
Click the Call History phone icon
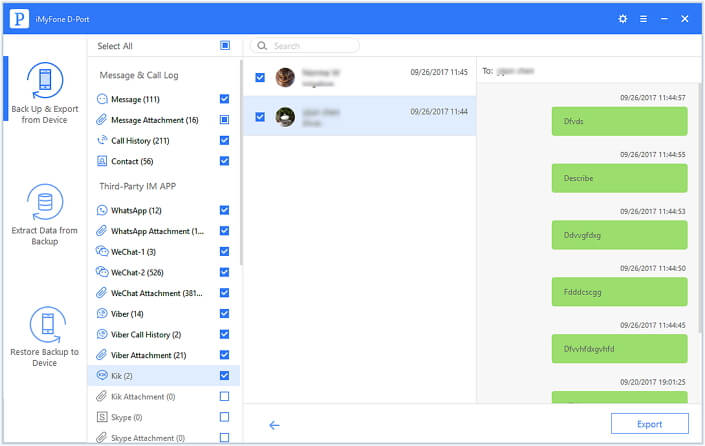pyautogui.click(x=102, y=140)
